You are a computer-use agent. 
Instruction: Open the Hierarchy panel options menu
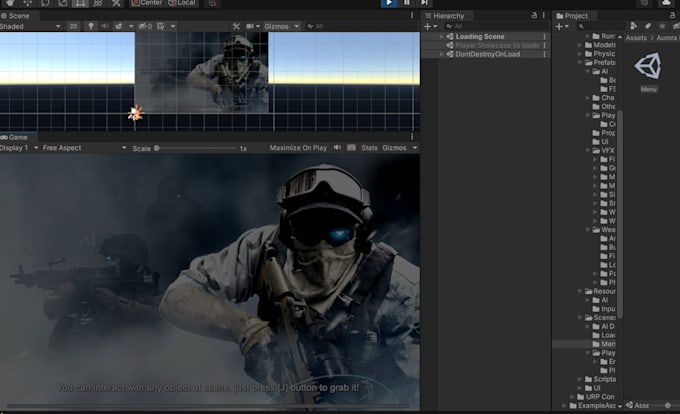(544, 15)
